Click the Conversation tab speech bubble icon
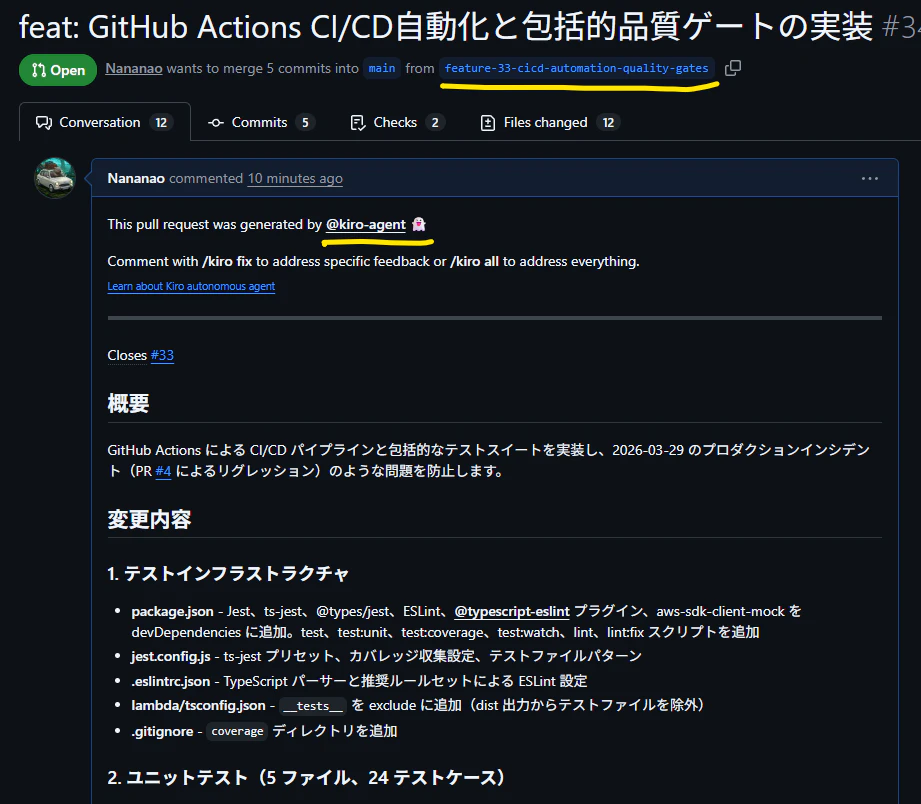 (x=44, y=122)
